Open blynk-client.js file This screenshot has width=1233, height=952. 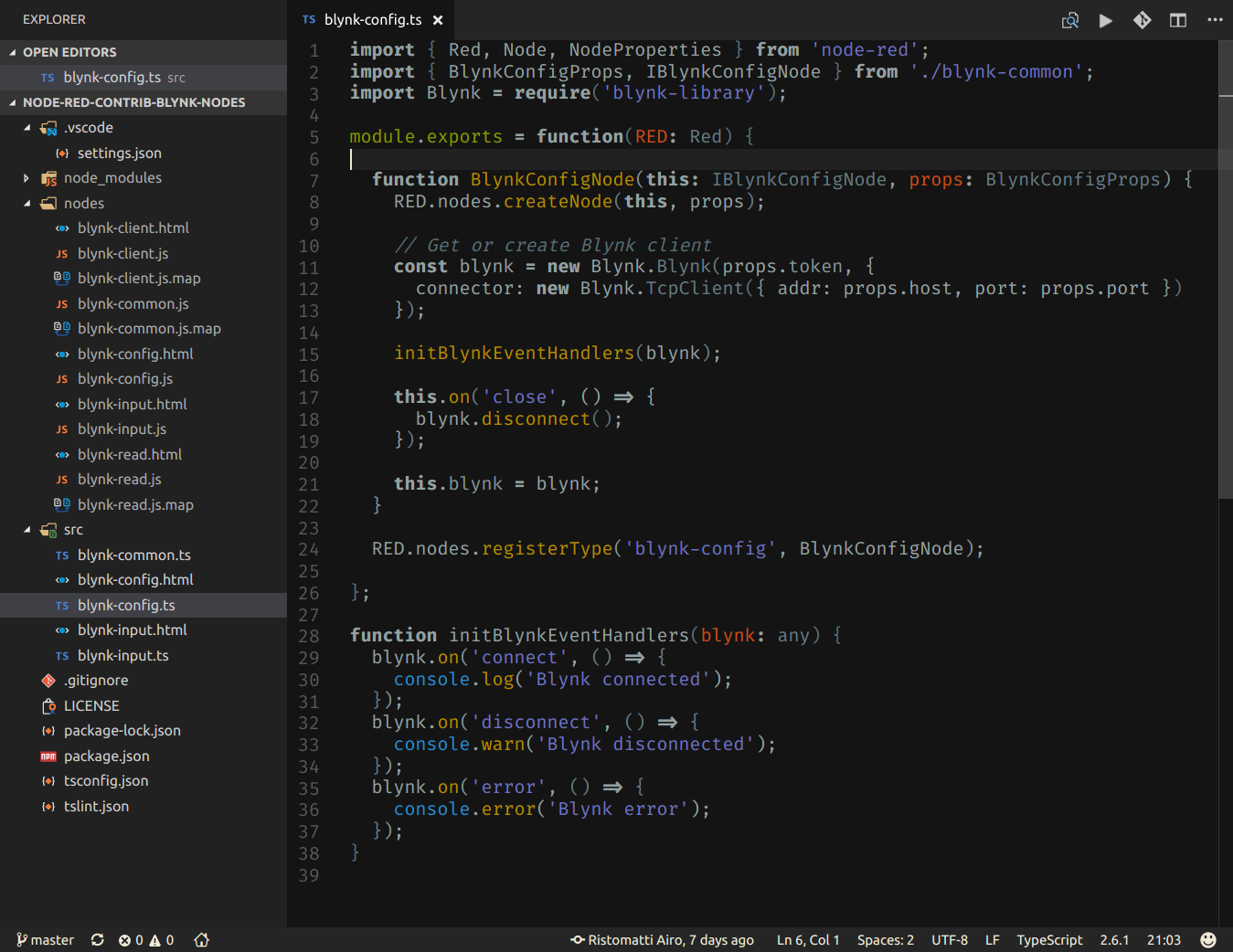143,253
